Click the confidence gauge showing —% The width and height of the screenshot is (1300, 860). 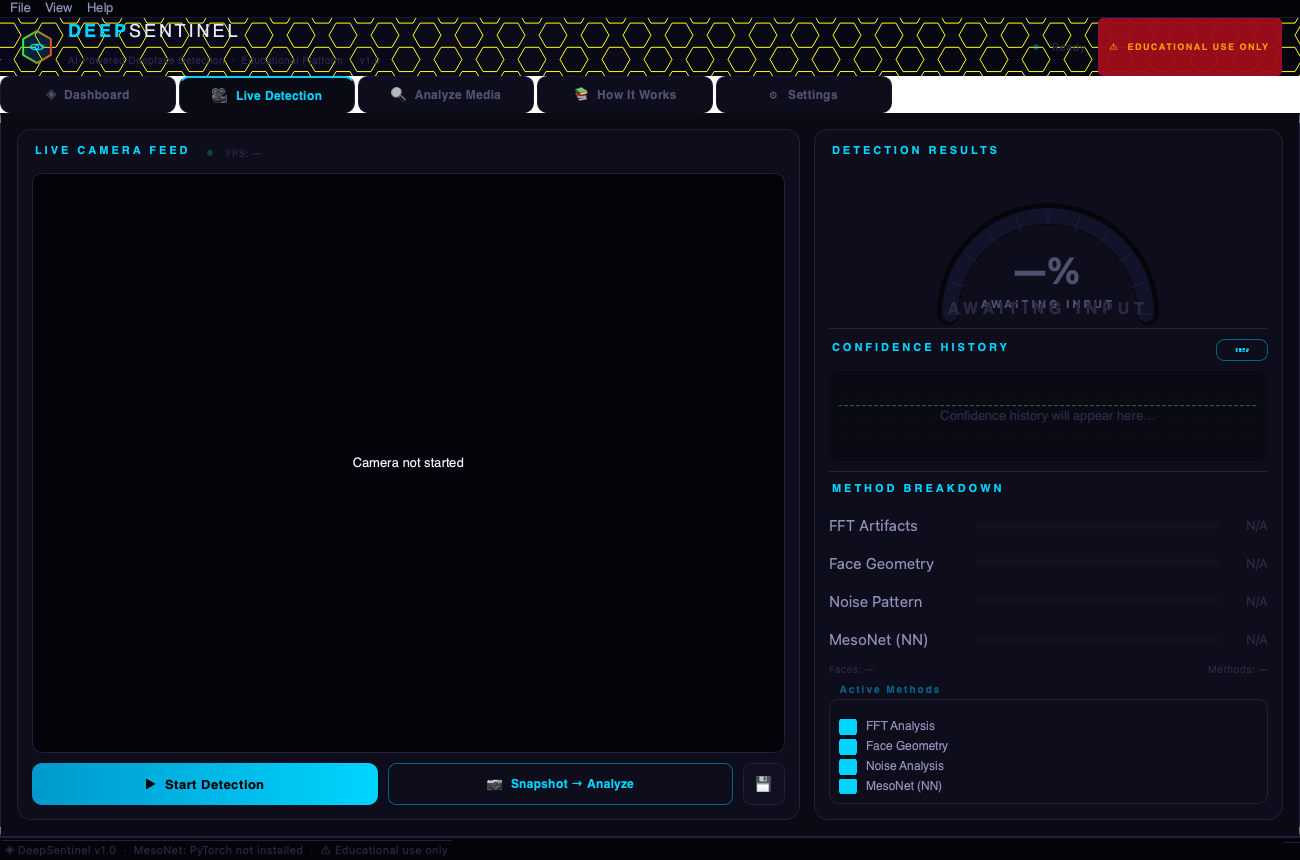1048,265
